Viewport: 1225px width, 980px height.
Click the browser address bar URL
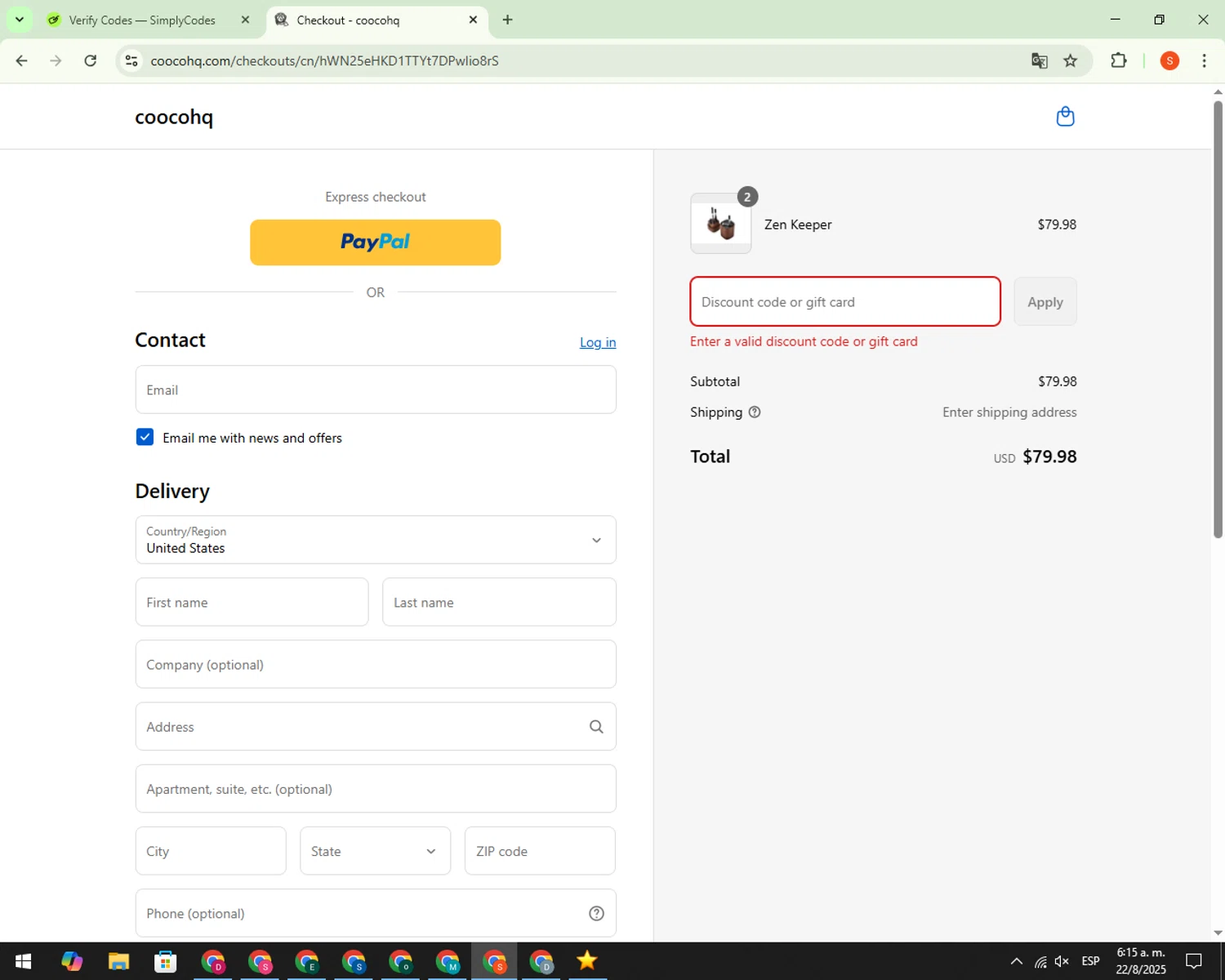(324, 60)
